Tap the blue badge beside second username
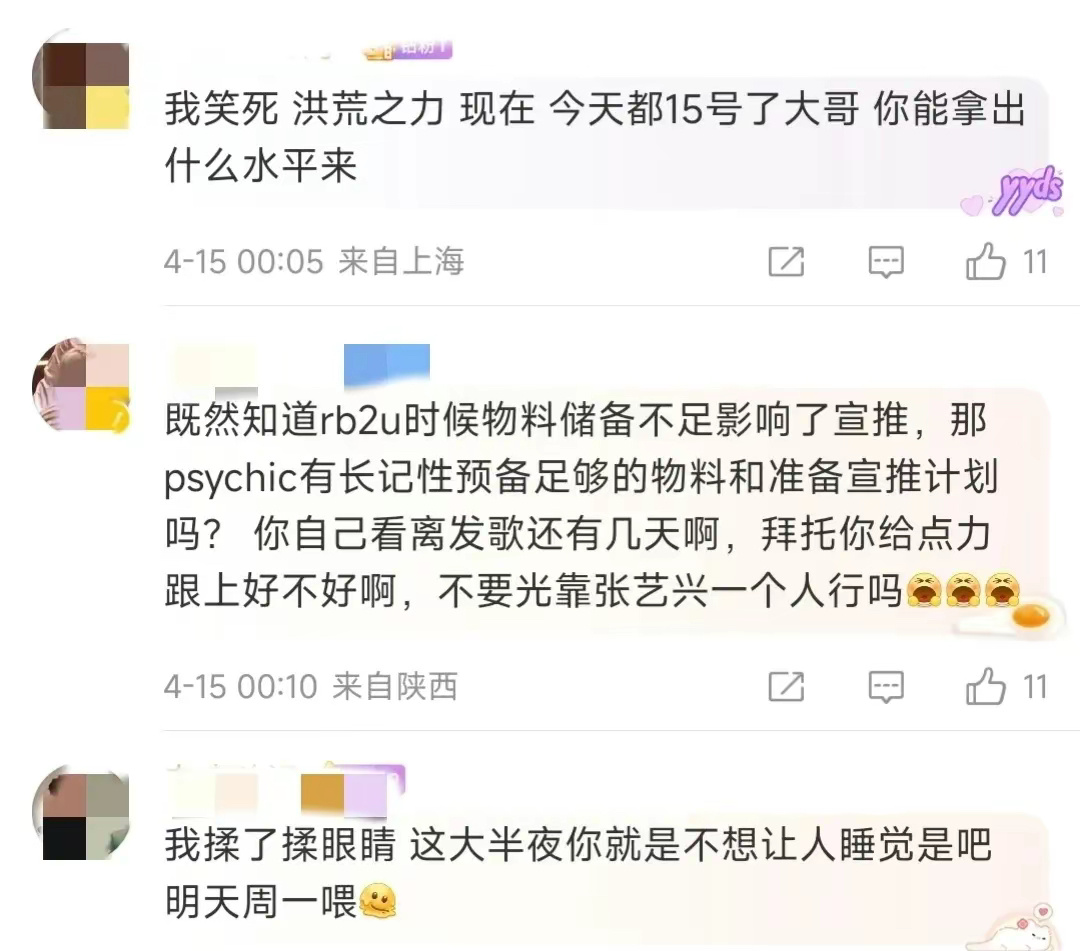This screenshot has height=951, width=1080. 387,365
